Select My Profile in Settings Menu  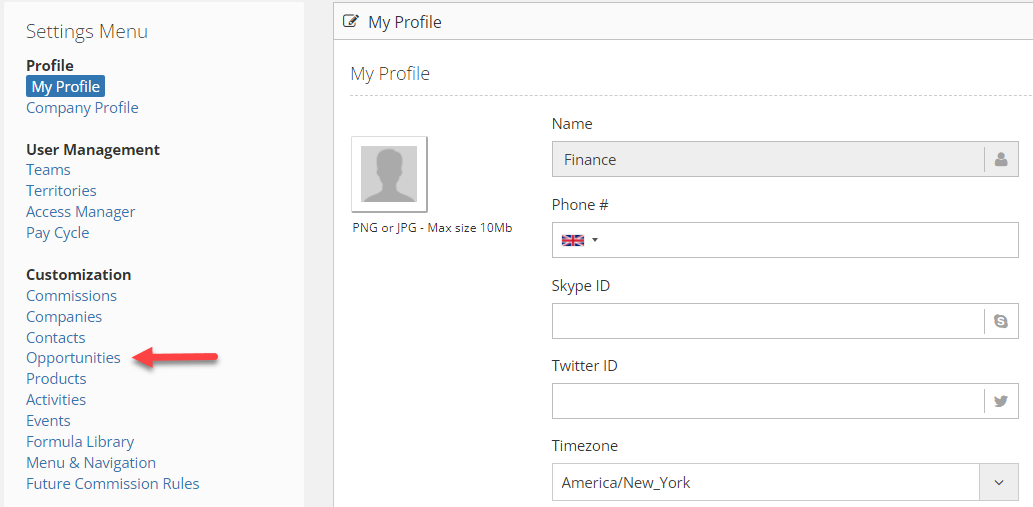coord(65,86)
